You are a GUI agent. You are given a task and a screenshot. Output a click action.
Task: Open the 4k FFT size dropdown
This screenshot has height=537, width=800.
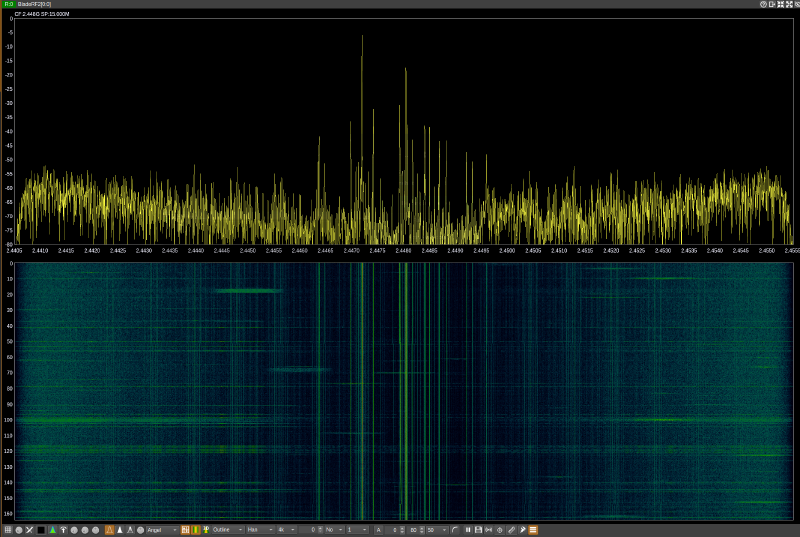click(x=286, y=529)
